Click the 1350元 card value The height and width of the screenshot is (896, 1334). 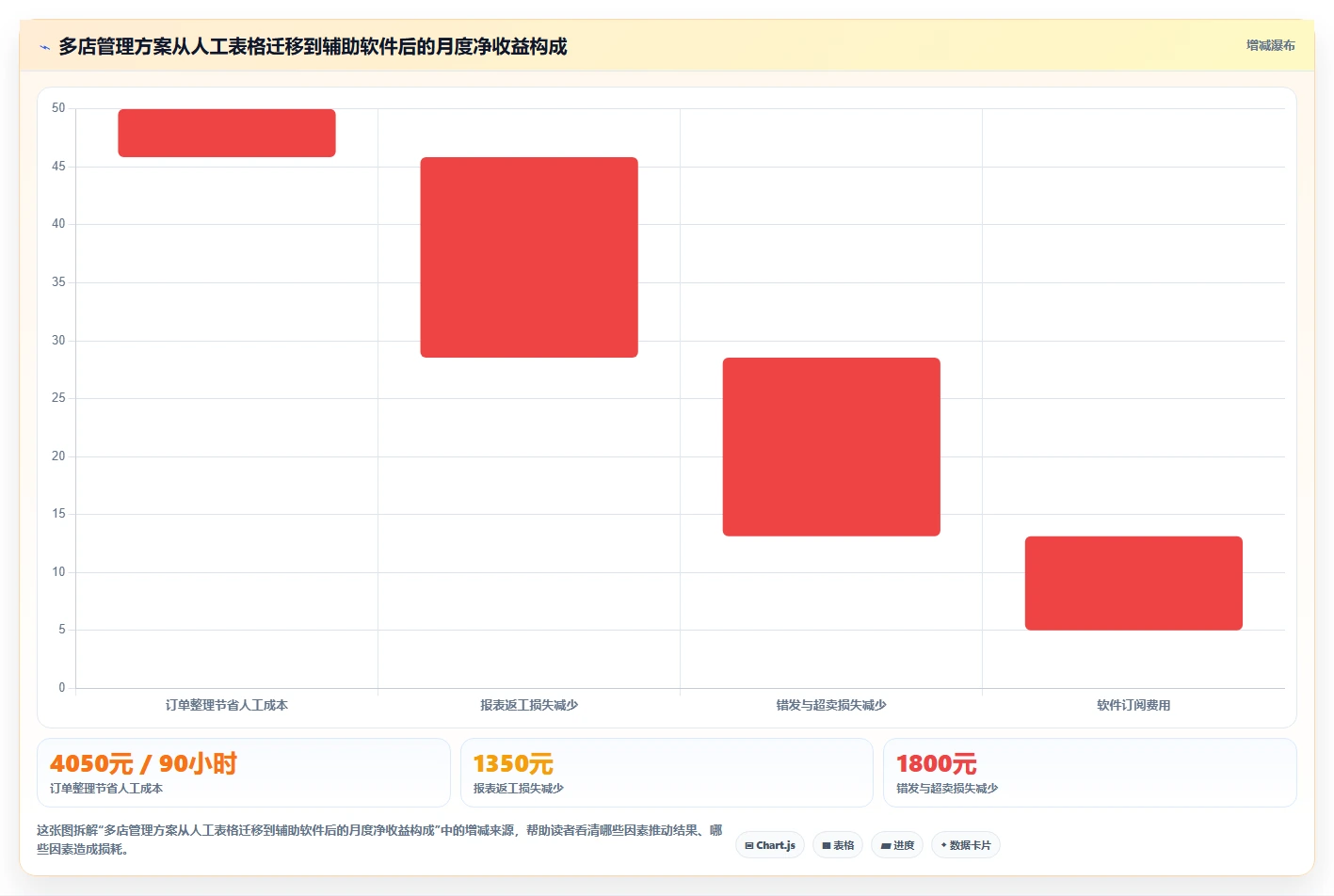(x=513, y=763)
